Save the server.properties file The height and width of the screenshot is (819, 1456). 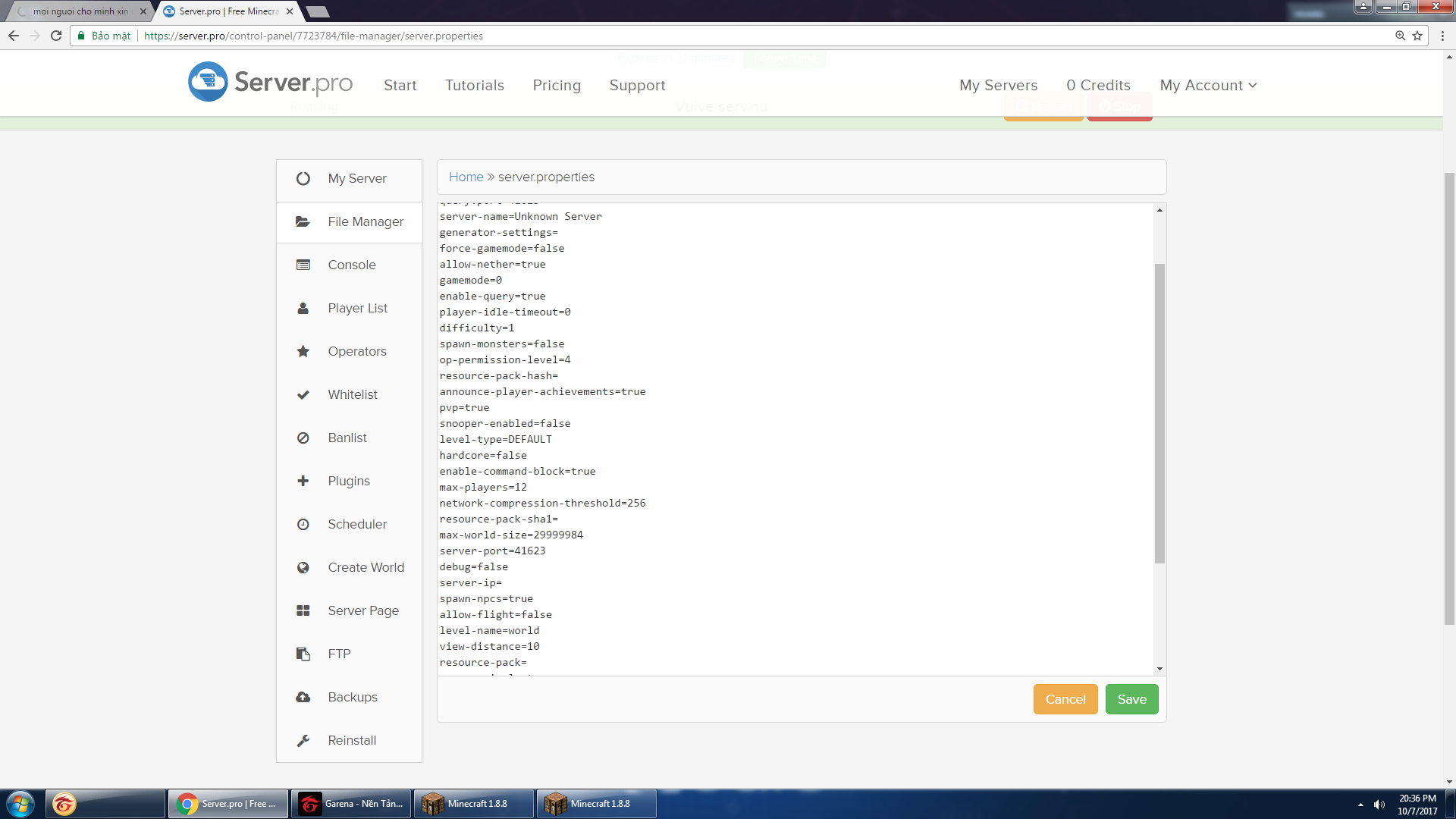click(x=1131, y=699)
